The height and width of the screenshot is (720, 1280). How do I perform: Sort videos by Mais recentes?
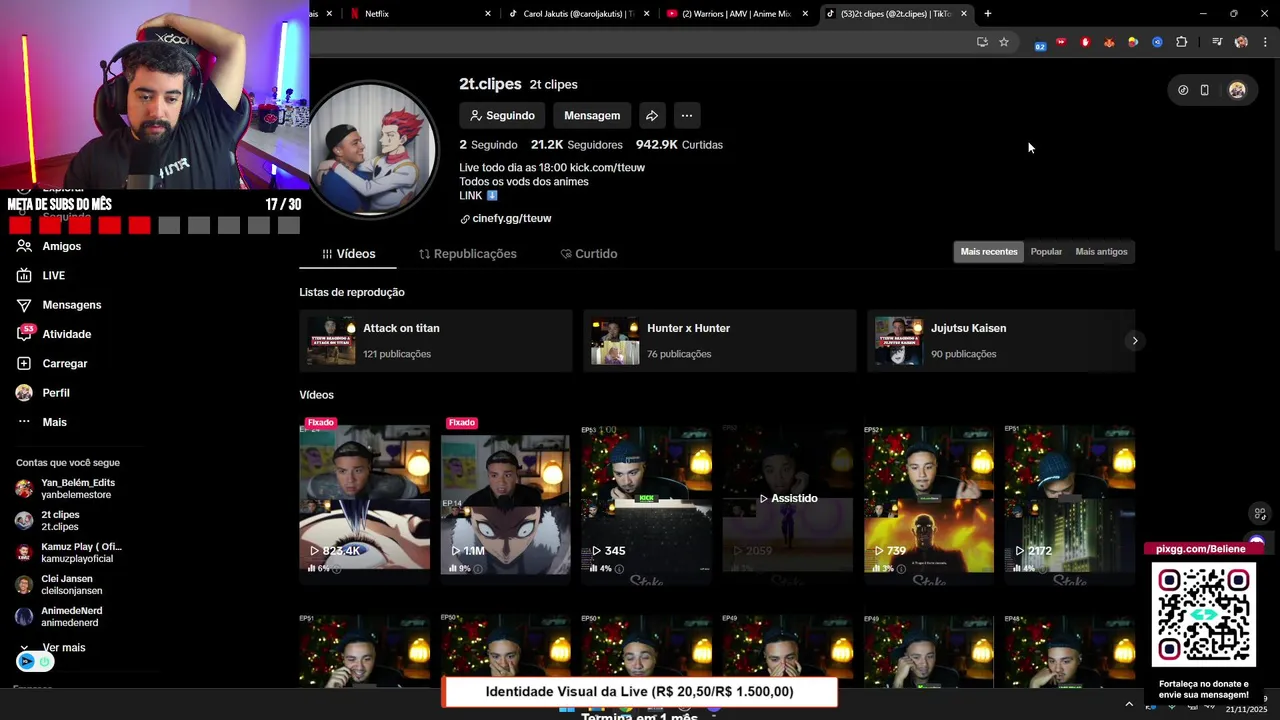[x=989, y=252]
